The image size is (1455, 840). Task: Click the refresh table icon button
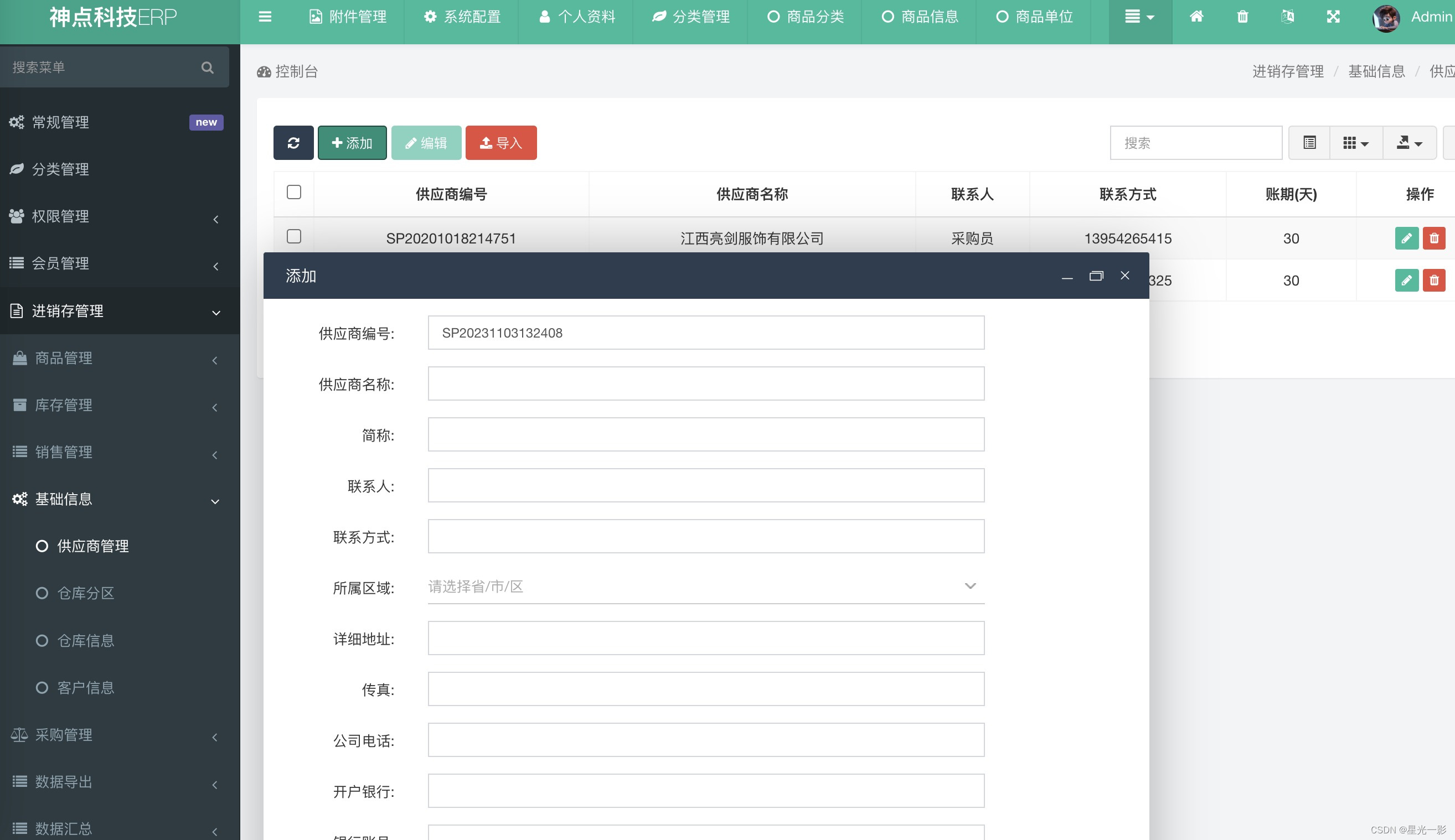click(293, 143)
